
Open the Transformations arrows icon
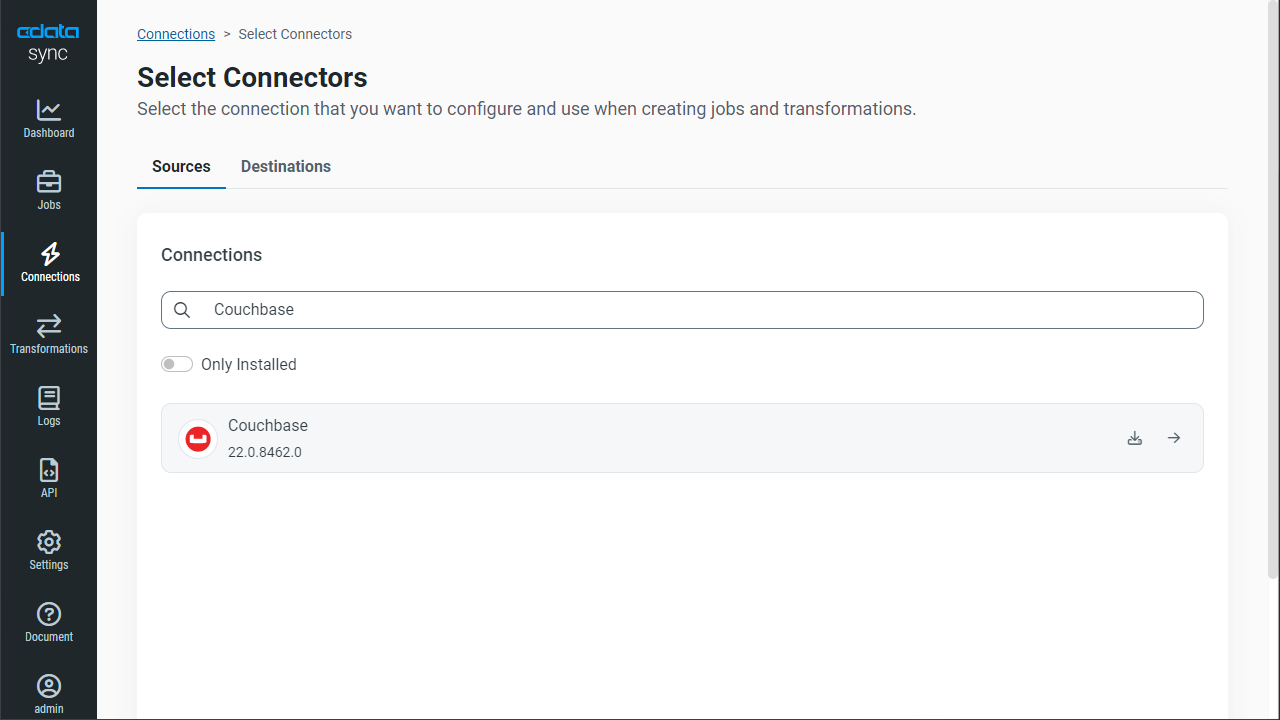pos(49,326)
